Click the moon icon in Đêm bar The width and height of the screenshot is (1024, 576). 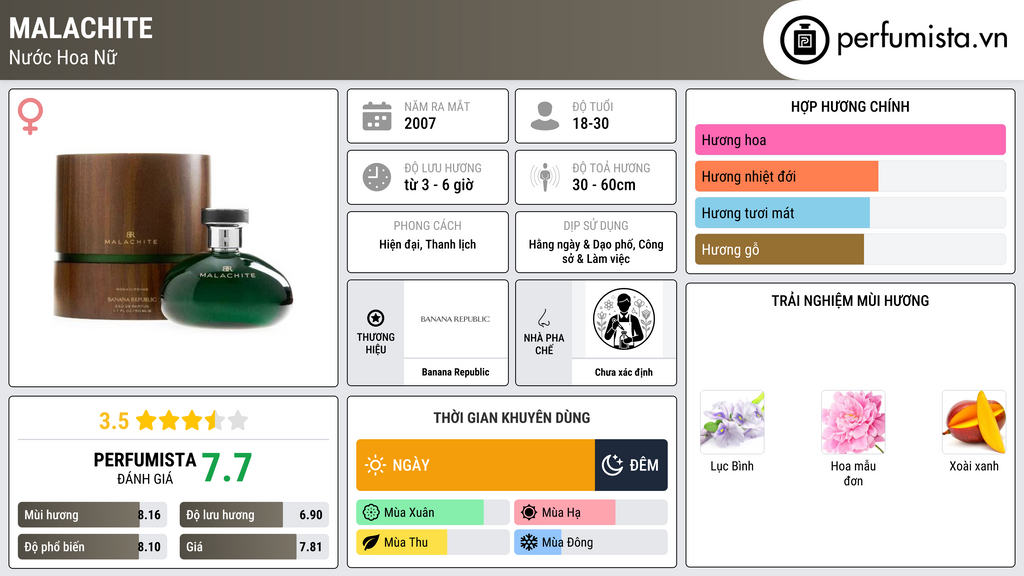(x=612, y=465)
